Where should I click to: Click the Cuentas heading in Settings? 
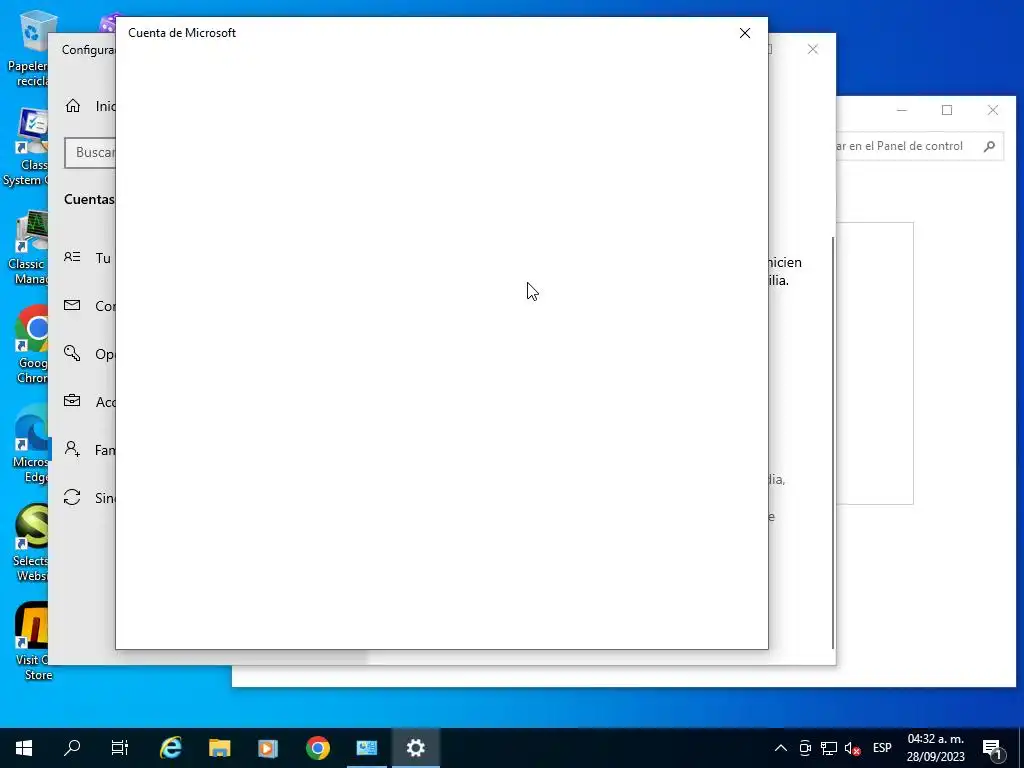[89, 200]
